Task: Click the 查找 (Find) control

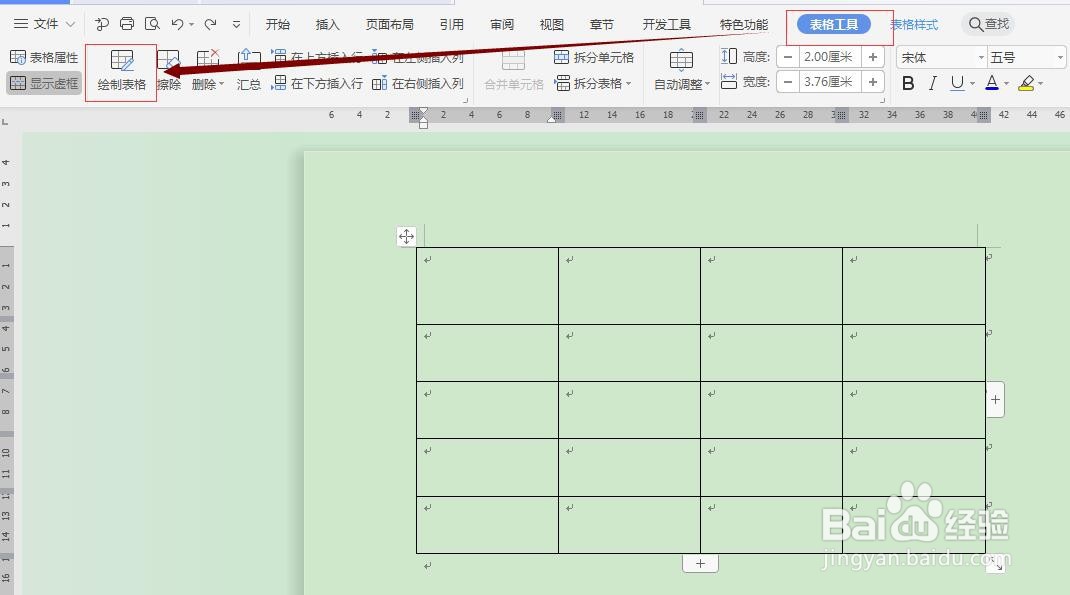Action: tap(990, 23)
